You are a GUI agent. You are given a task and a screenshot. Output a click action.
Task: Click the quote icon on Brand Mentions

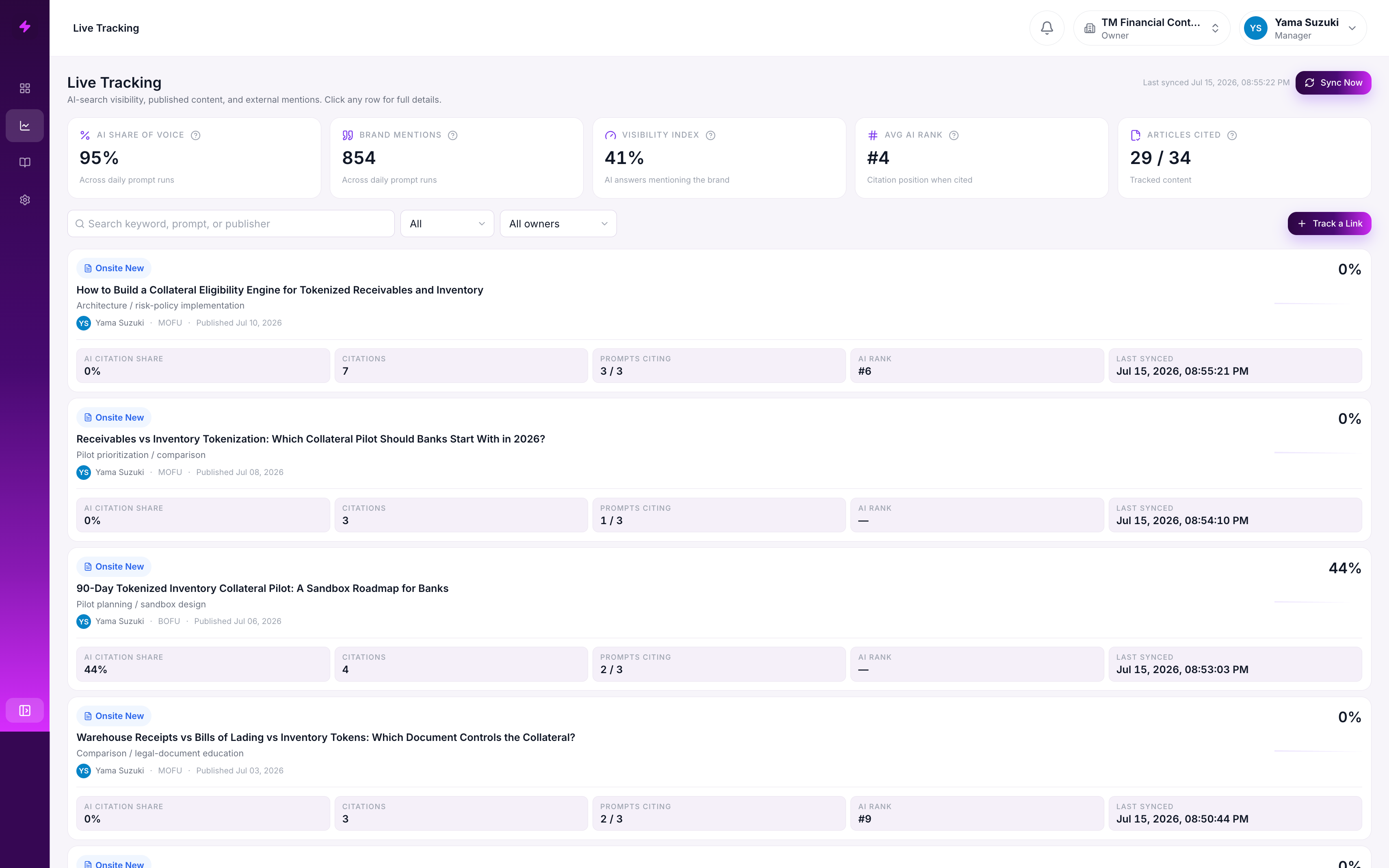tap(348, 136)
